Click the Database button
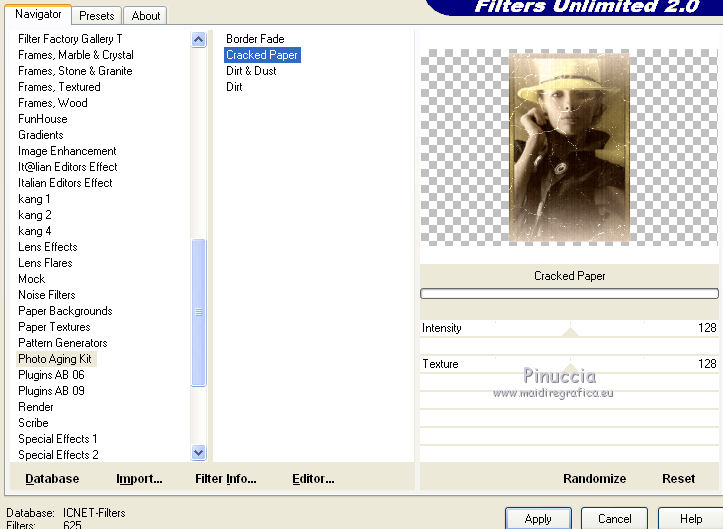This screenshot has width=723, height=529. click(52, 479)
